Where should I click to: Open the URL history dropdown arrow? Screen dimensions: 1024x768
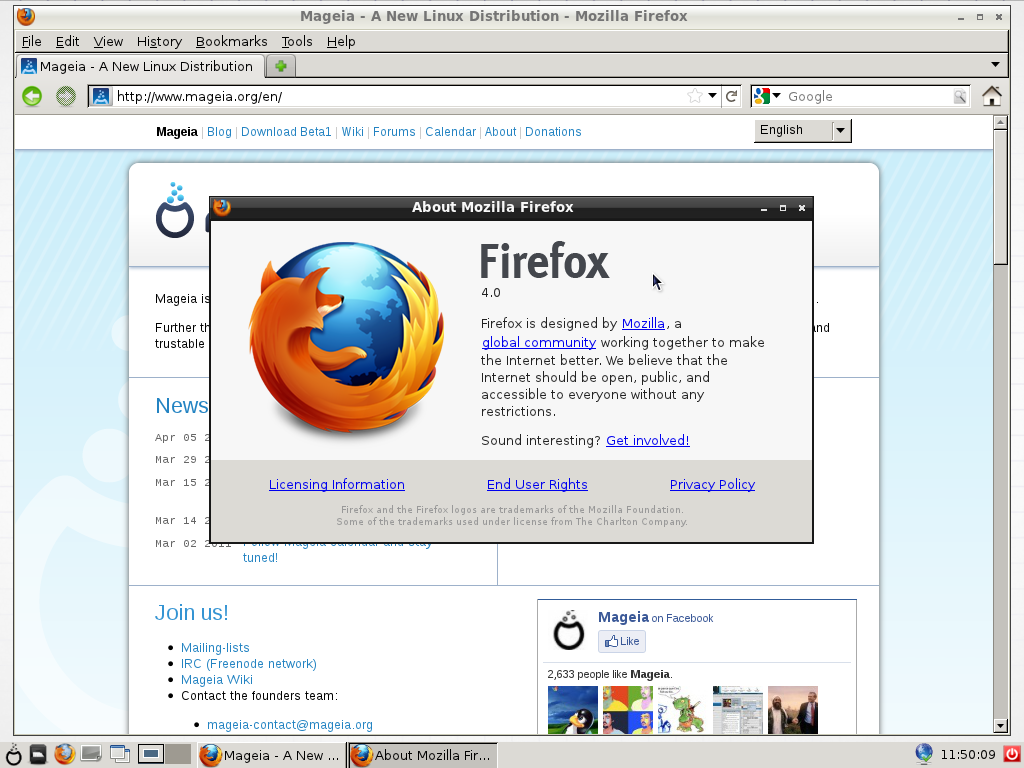tap(712, 96)
